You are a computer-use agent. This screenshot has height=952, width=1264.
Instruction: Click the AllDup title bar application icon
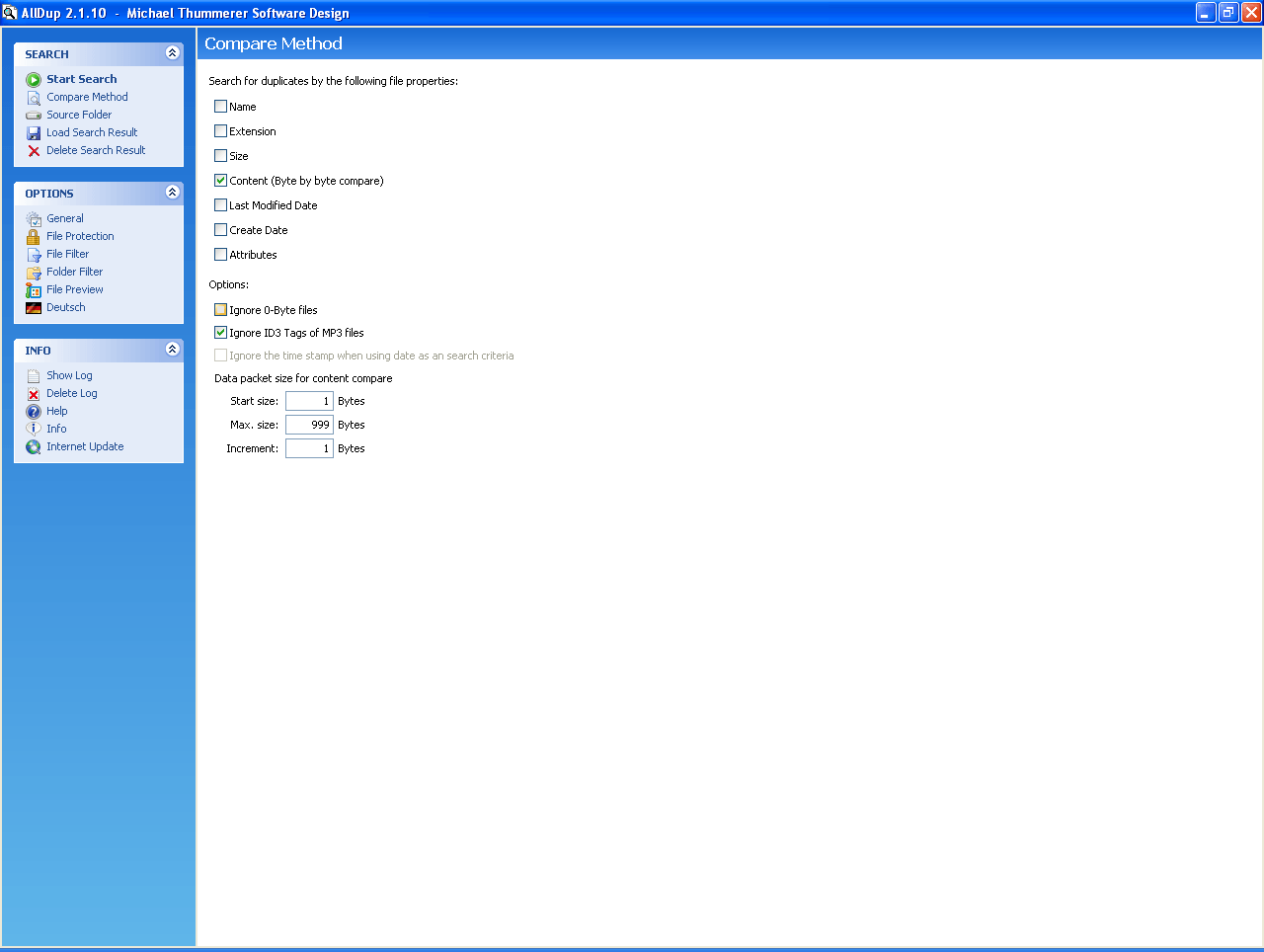[10, 13]
